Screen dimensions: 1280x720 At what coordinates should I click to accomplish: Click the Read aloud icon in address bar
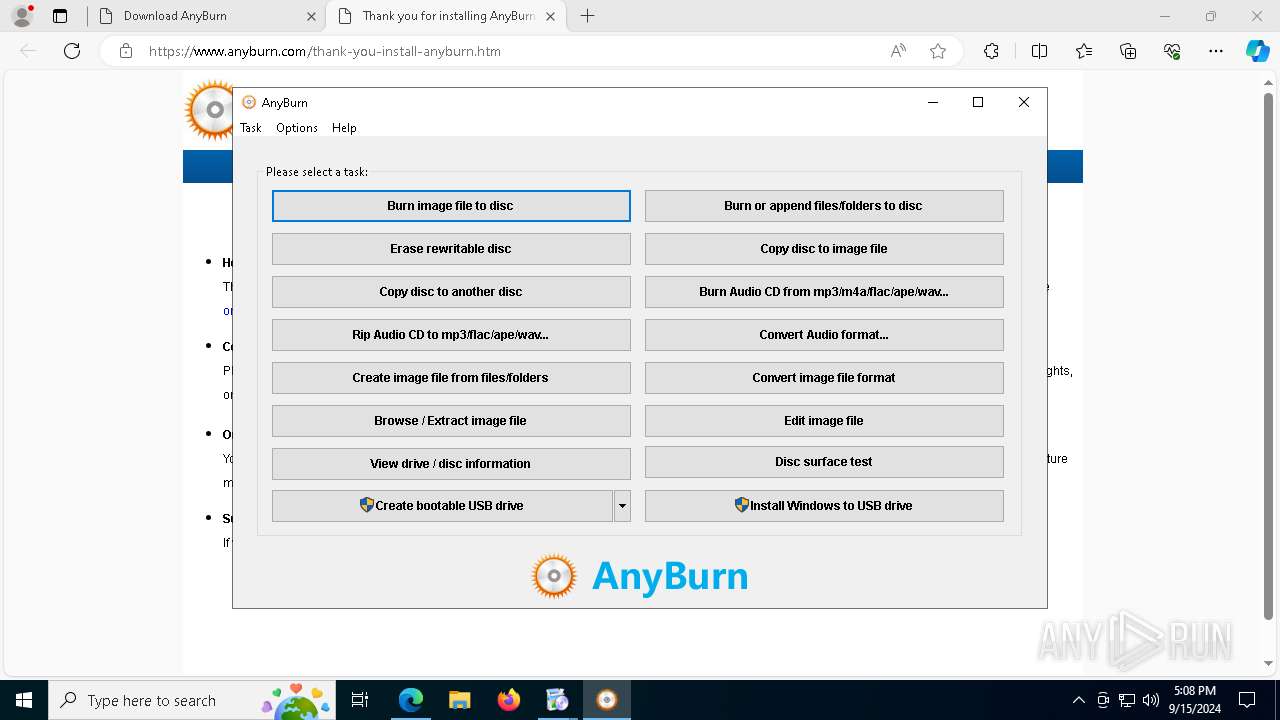898,51
